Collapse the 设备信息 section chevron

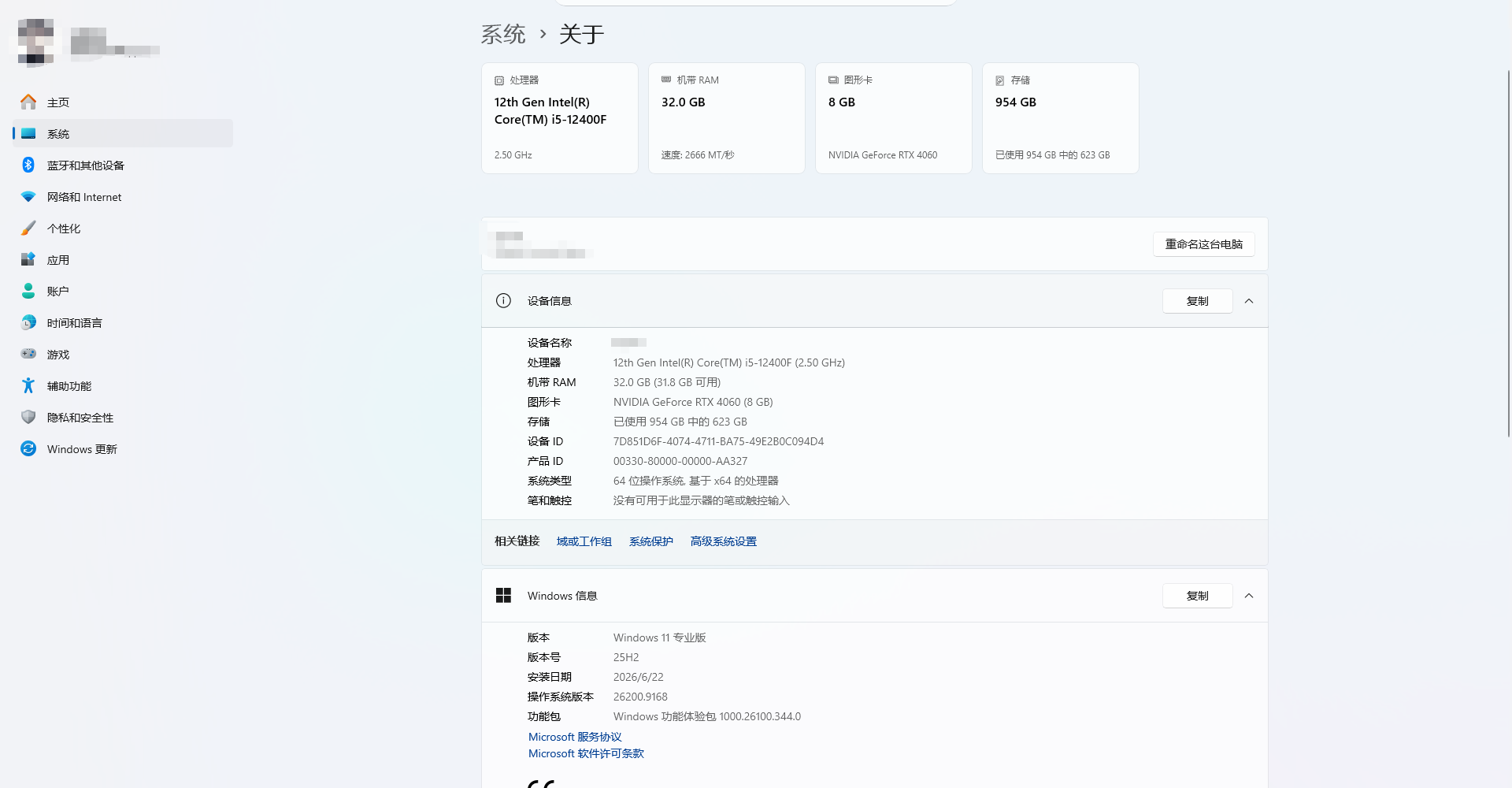point(1249,301)
